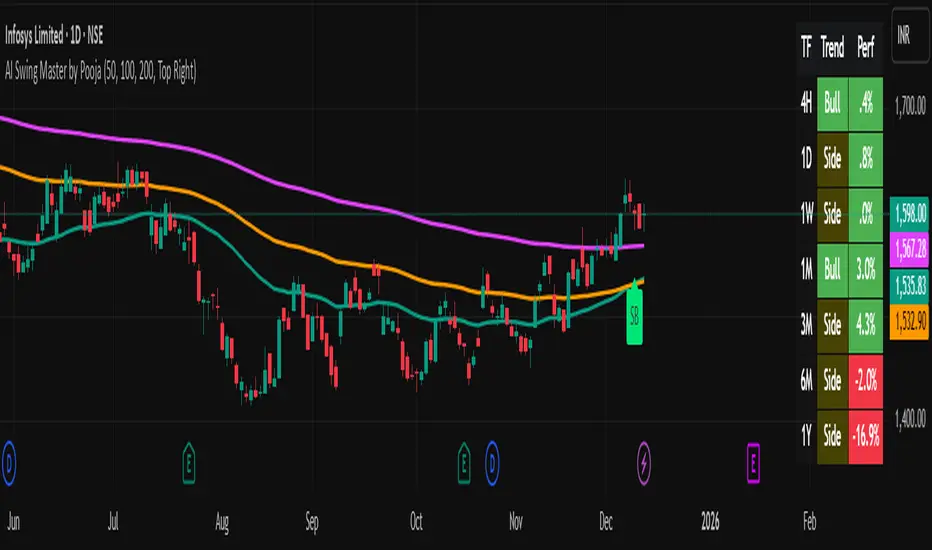Click the 3M timeframe row label
932x550 pixels.
pos(807,325)
